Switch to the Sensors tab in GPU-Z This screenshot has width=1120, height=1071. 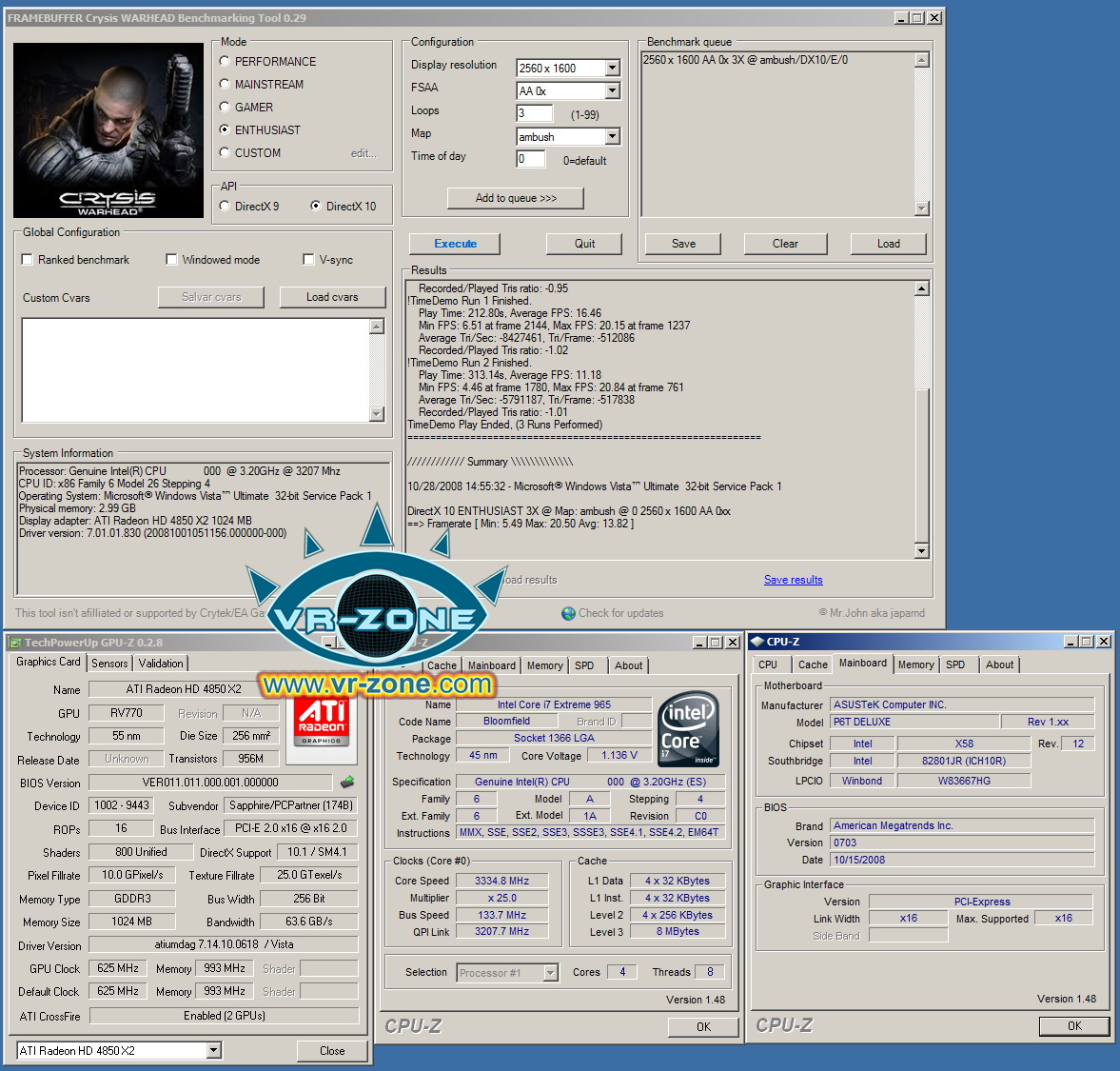coord(109,663)
